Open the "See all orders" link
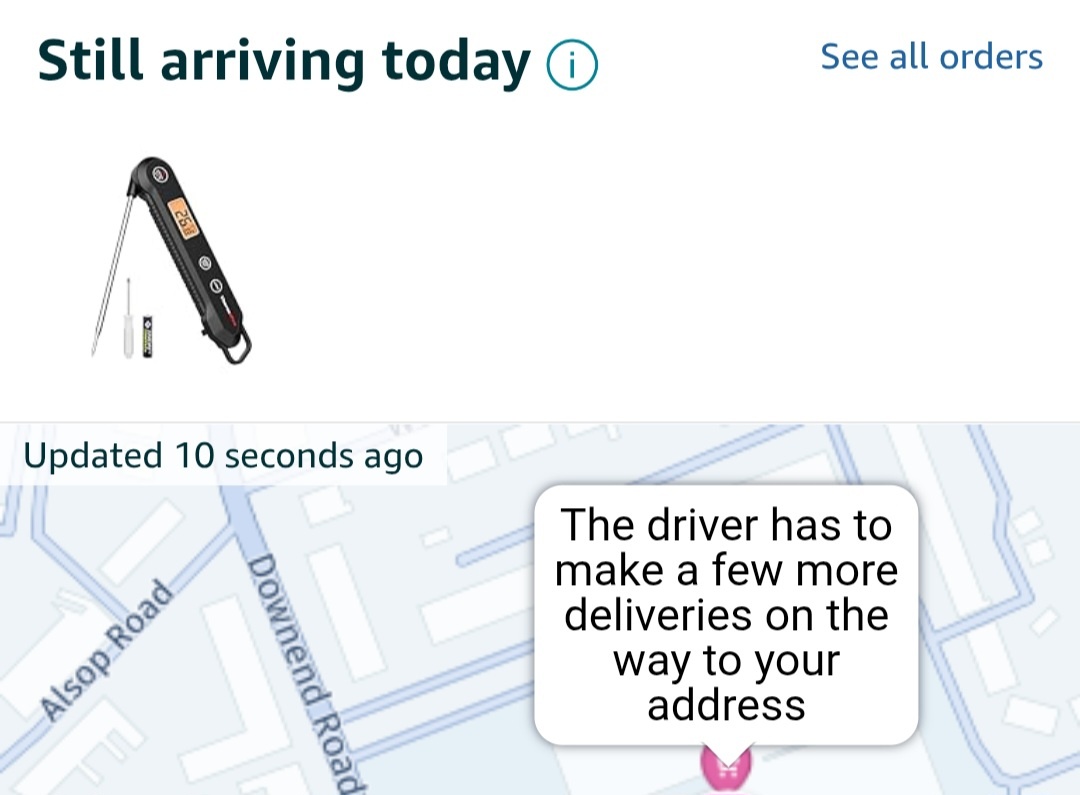 [x=931, y=56]
